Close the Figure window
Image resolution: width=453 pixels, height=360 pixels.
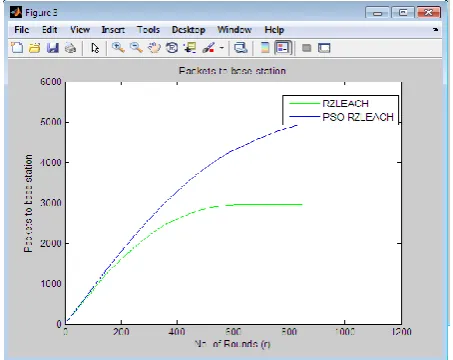coord(429,13)
